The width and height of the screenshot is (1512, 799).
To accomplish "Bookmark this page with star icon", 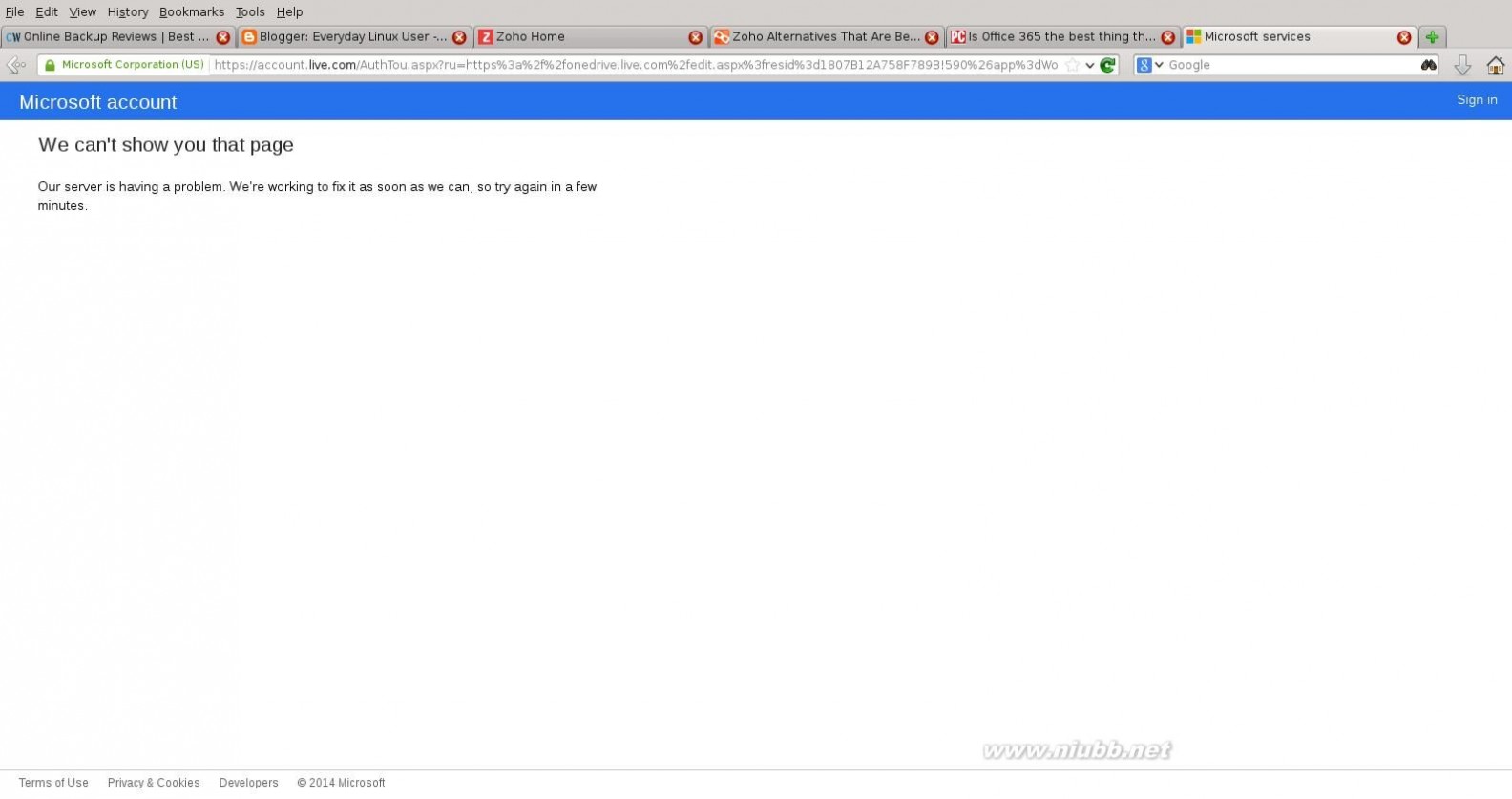I will click(1072, 65).
